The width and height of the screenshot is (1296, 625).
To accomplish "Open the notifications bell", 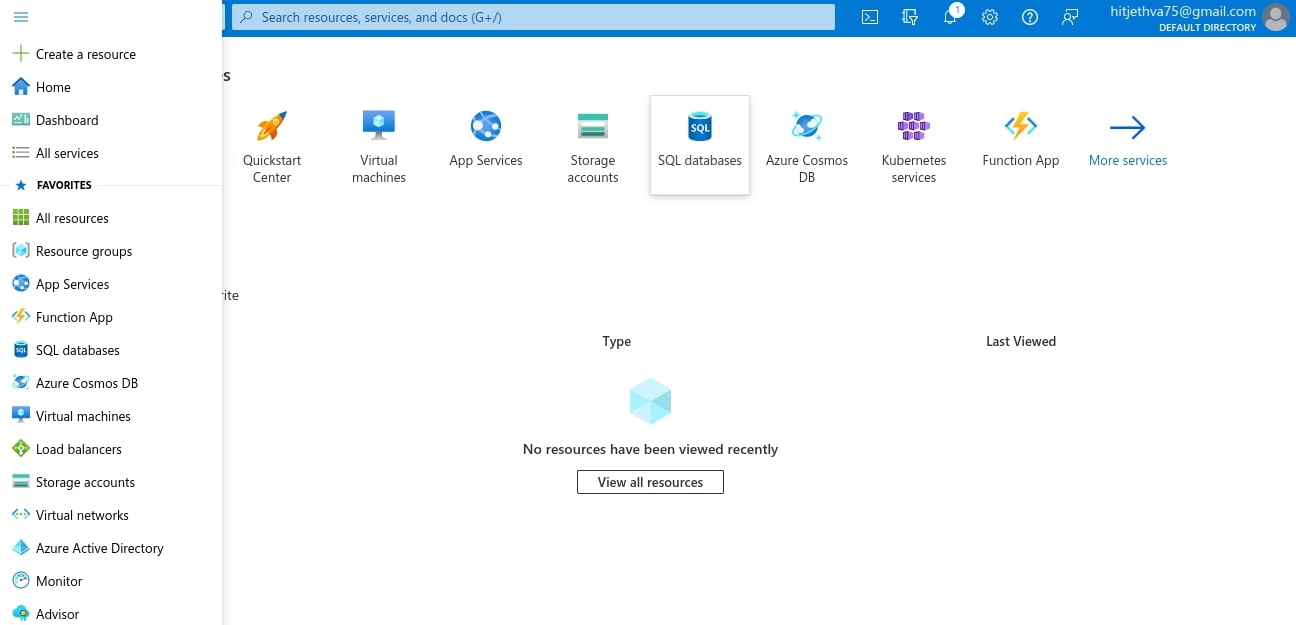I will click(951, 17).
